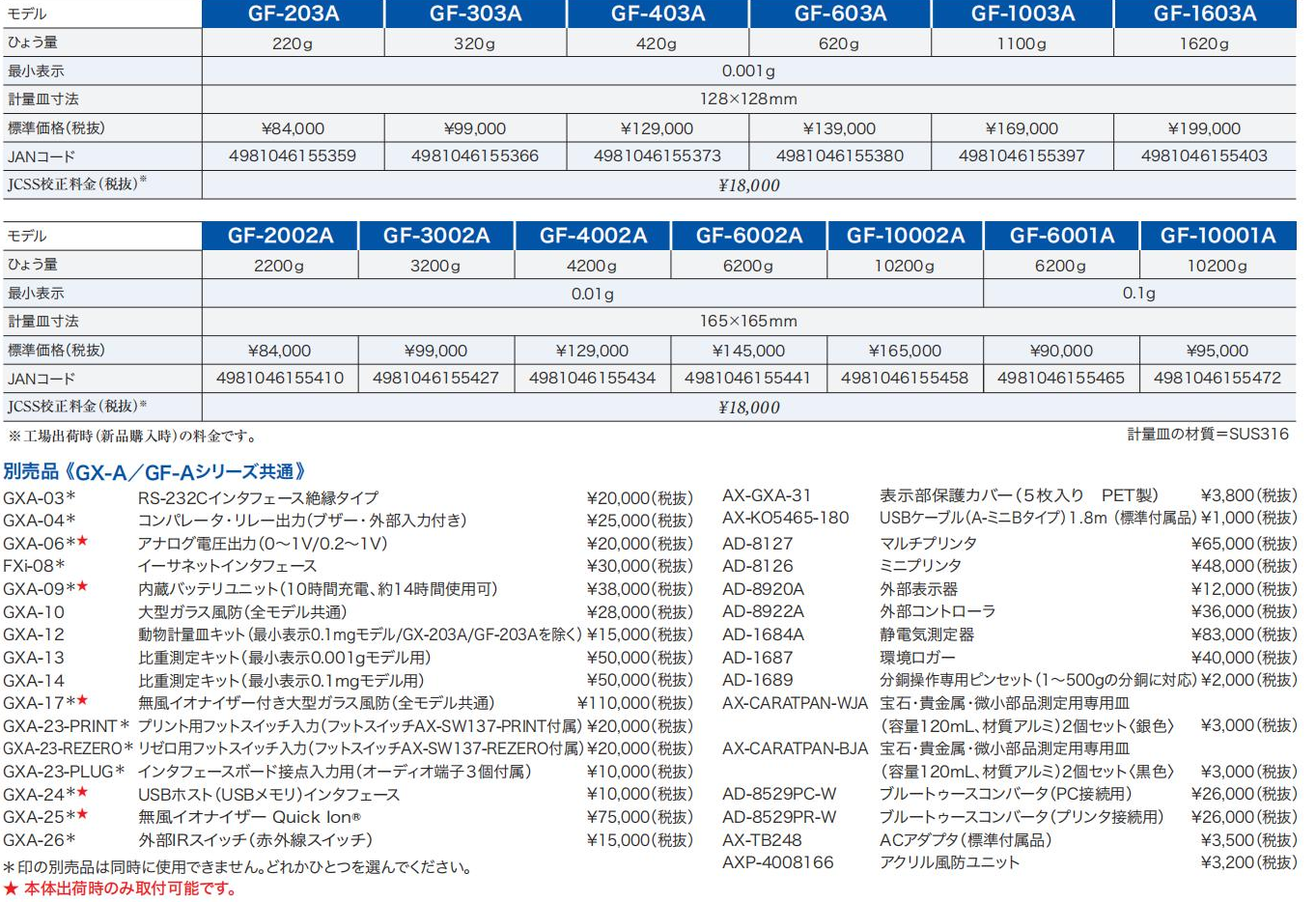This screenshot has height=902, width=1316.
Task: Click the 0.01g minimum display value
Action: 592,294
